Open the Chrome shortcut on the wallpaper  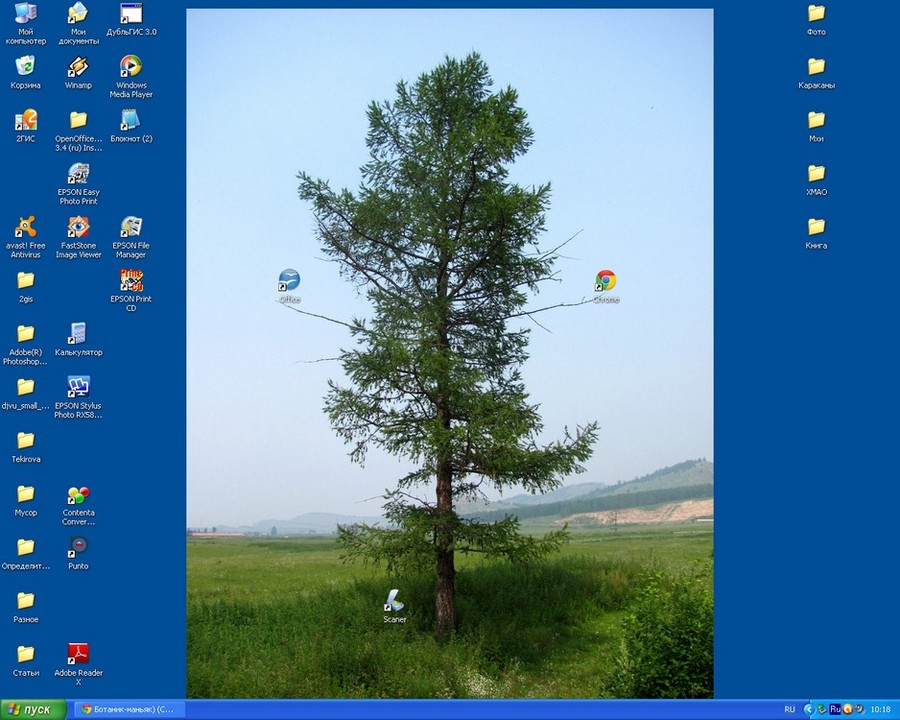[x=605, y=281]
